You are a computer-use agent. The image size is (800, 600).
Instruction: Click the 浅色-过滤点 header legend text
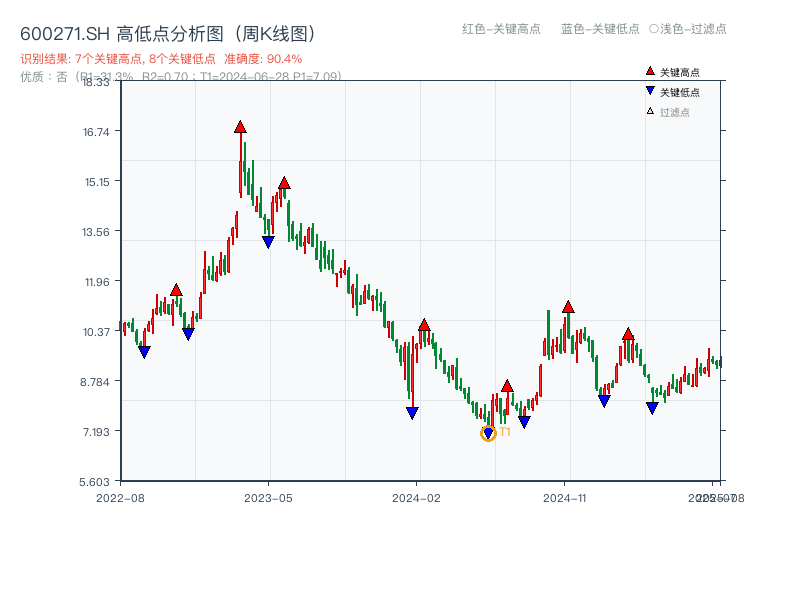(688, 29)
